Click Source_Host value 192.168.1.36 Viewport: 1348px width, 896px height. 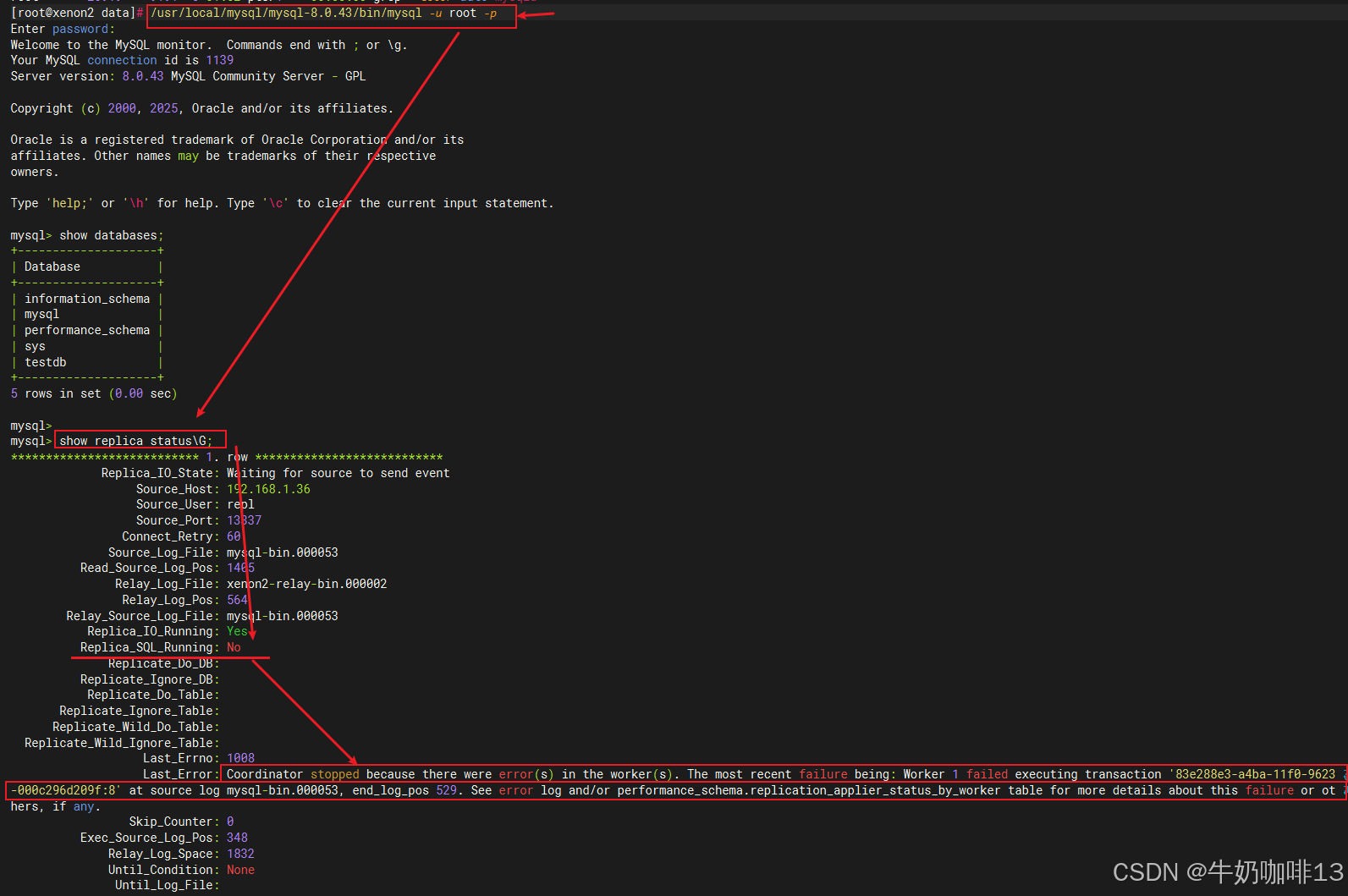[x=268, y=490]
